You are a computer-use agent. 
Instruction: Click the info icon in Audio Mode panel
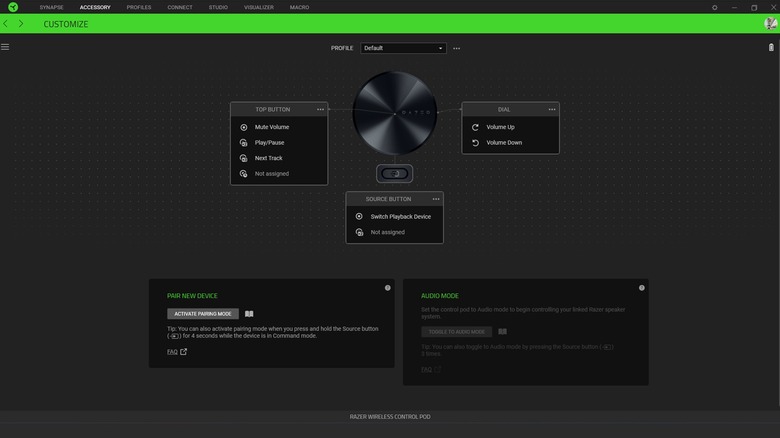642,288
